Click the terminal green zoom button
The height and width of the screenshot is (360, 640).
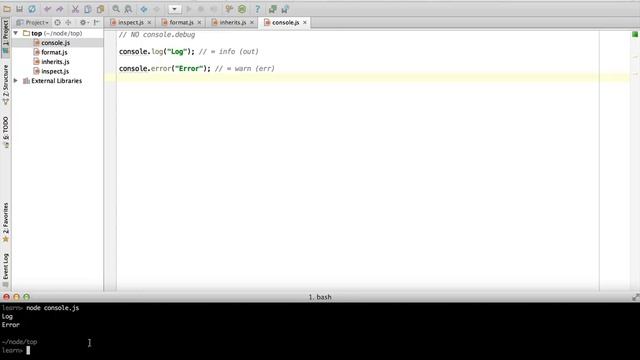point(27,297)
